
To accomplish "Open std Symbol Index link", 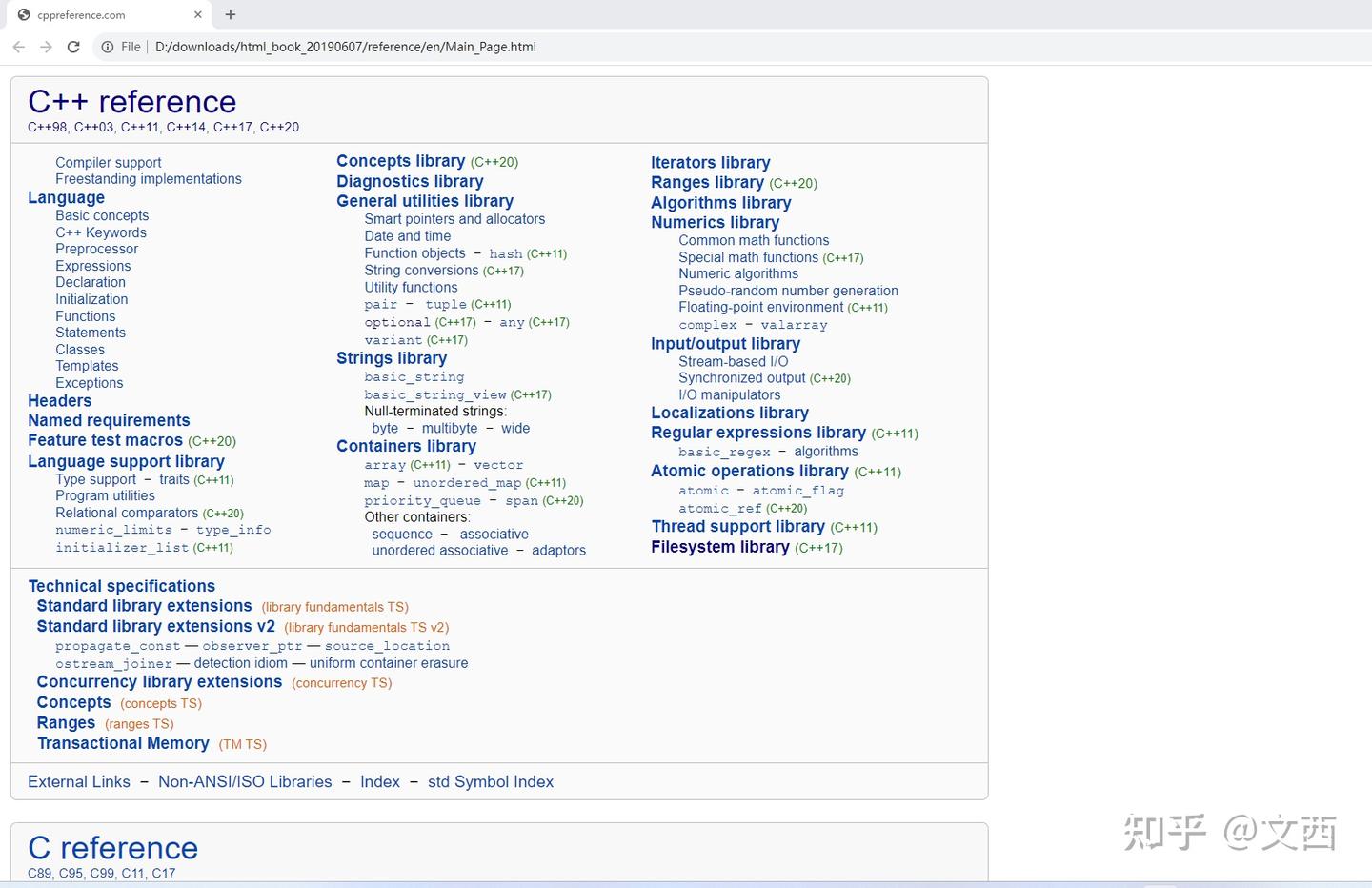I will (491, 782).
